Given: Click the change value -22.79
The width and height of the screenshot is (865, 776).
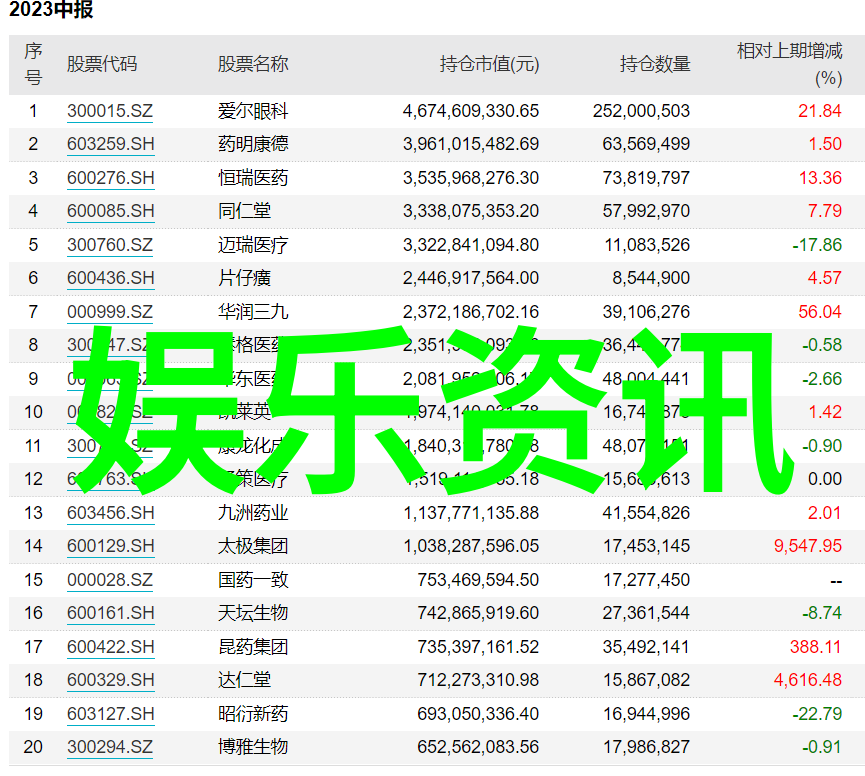Looking at the screenshot, I should [817, 714].
